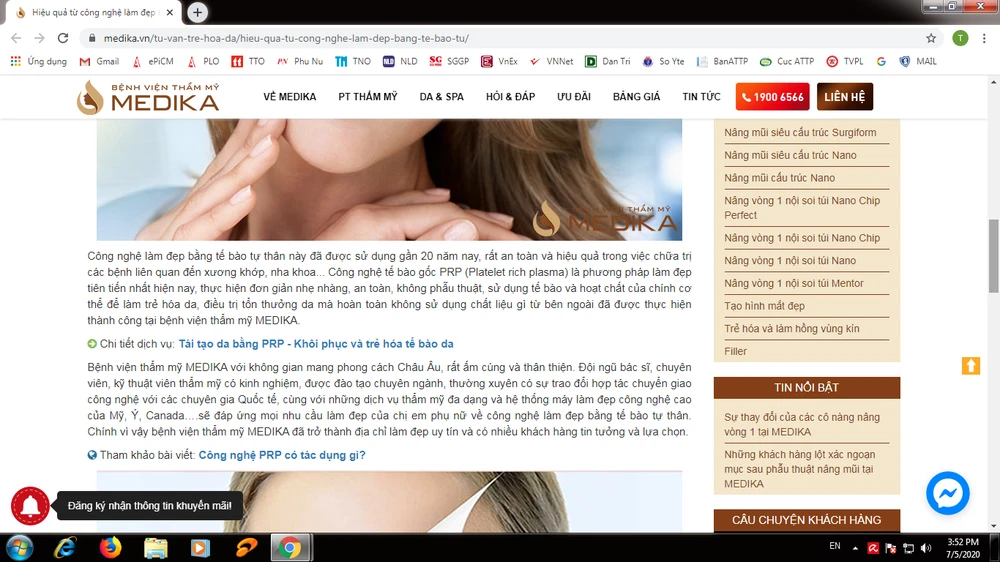Image resolution: width=1000 pixels, height=562 pixels.
Task: Click the red notification bell icon
Action: click(x=30, y=506)
